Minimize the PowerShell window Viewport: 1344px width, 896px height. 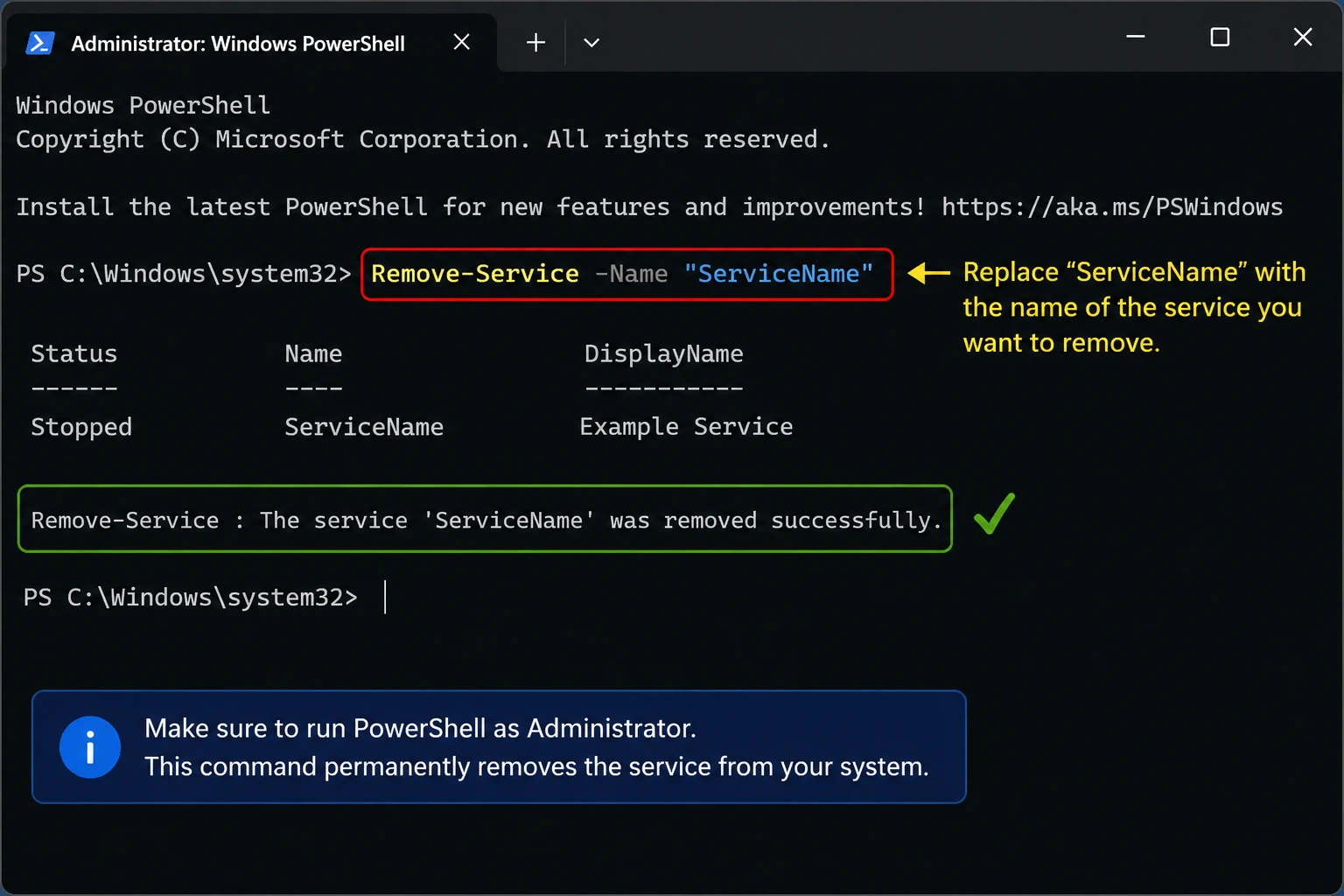(1136, 37)
